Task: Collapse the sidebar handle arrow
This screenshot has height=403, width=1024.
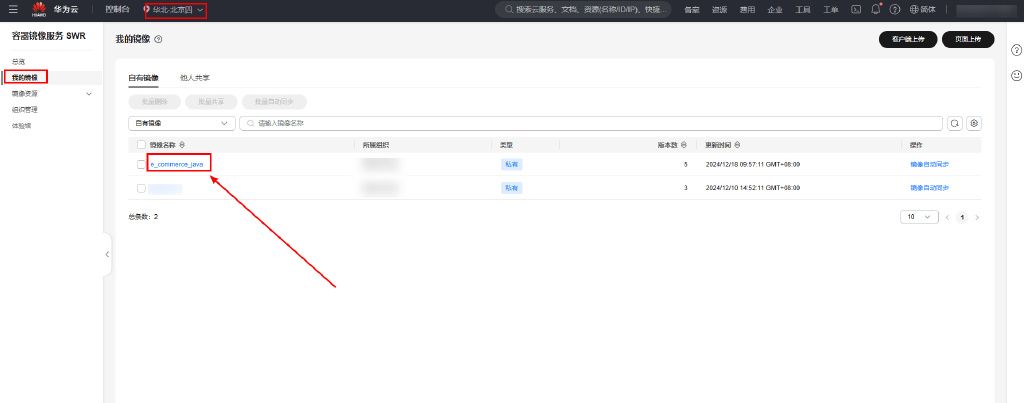Action: tap(107, 254)
